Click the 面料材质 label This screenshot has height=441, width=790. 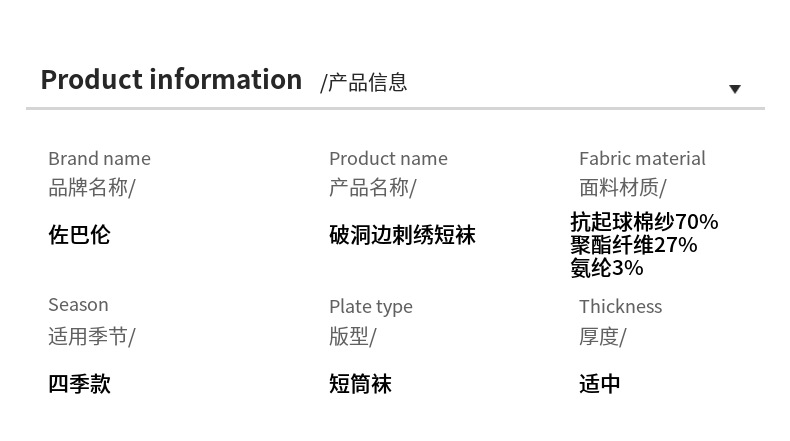tap(622, 187)
